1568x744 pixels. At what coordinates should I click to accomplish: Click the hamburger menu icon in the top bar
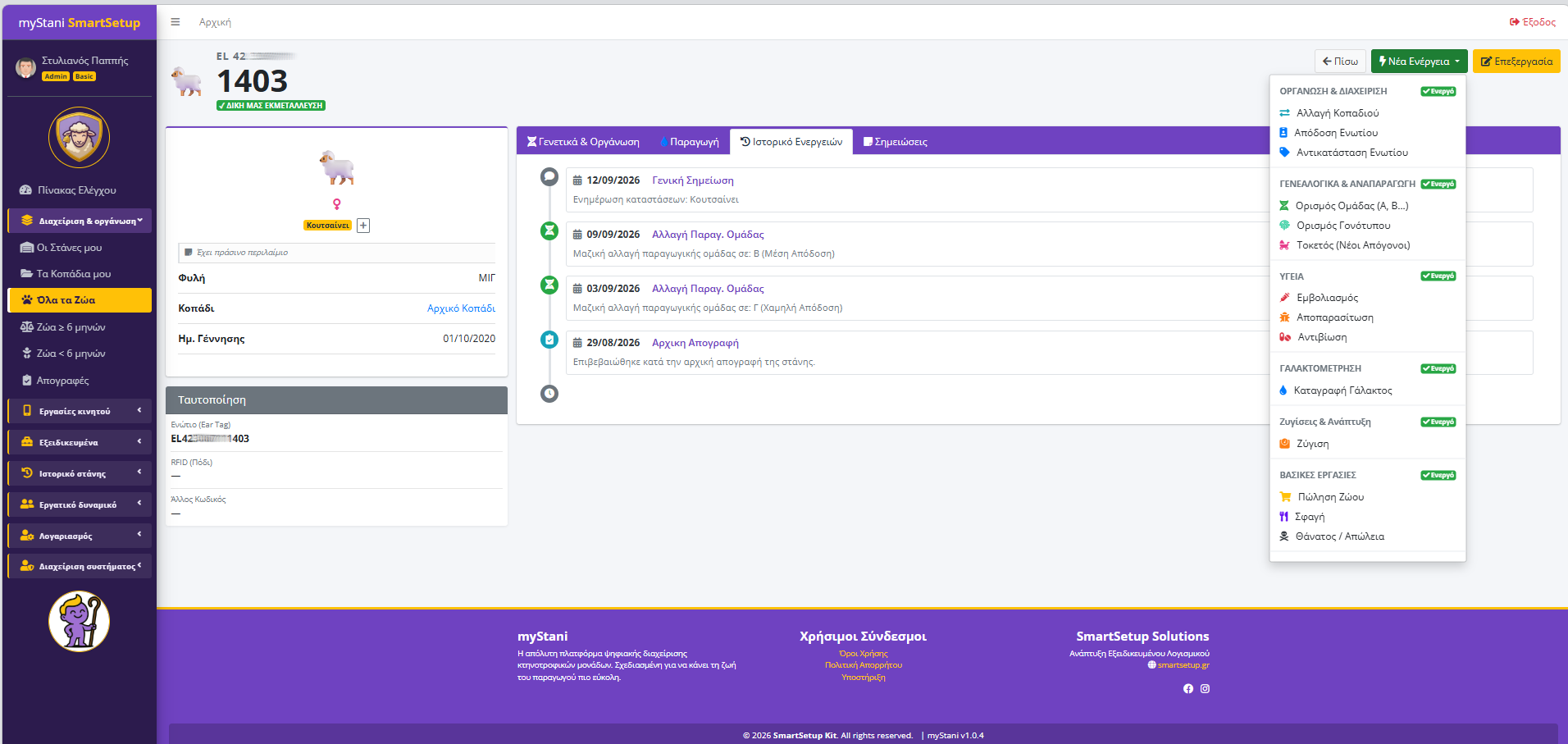(x=175, y=22)
